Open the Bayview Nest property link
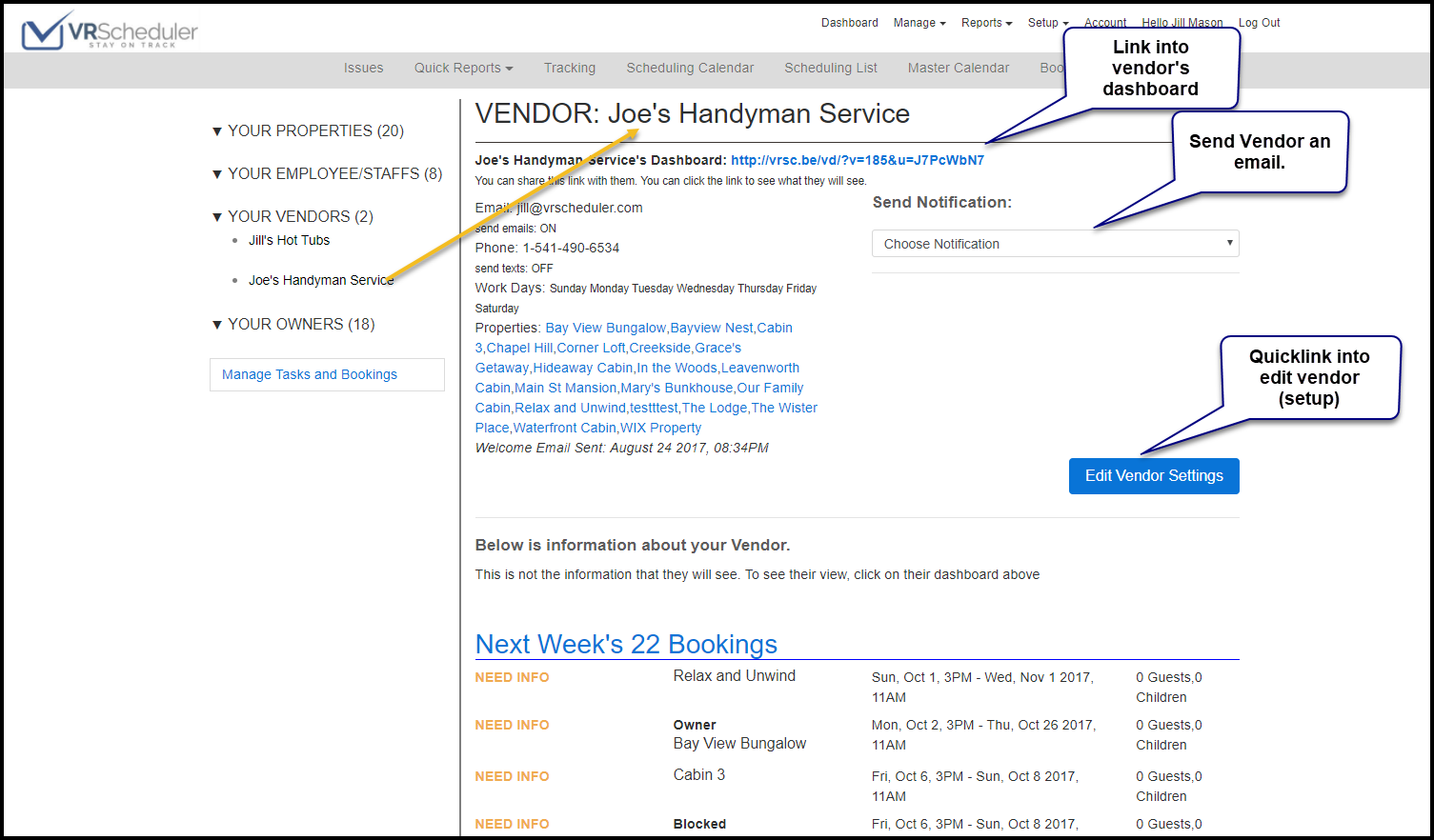Viewport: 1434px width, 840px height. (712, 328)
